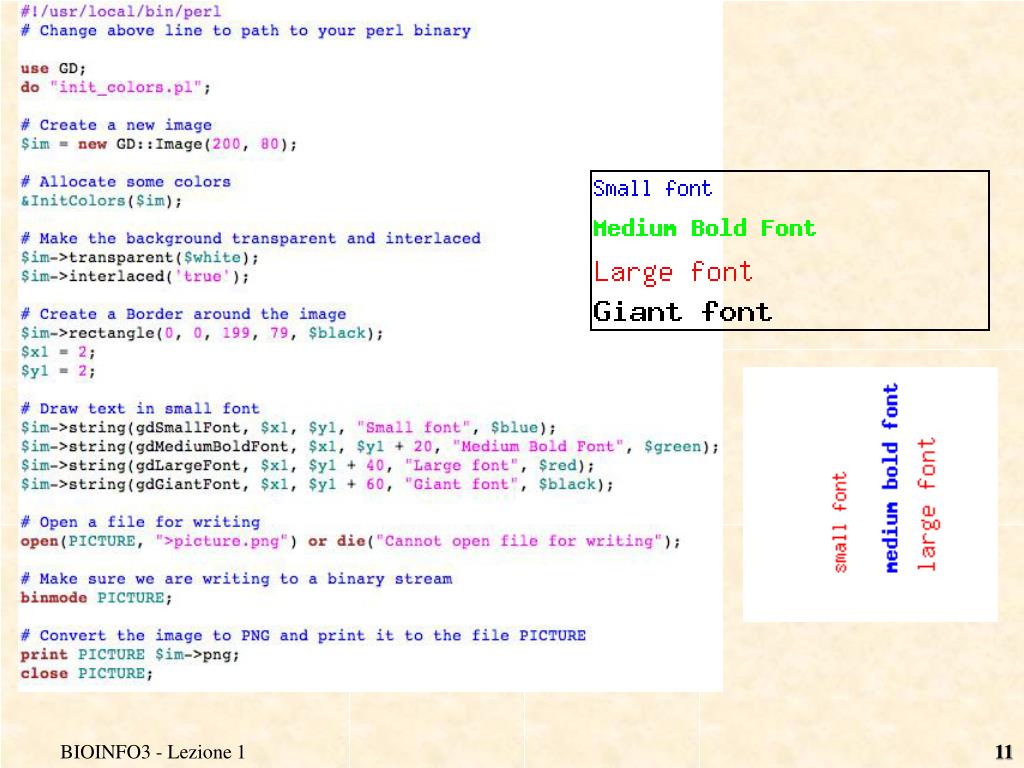1024x768 pixels.
Task: Click the footer 'BIOINFO3 - Lezione 1'
Action: pyautogui.click(x=153, y=752)
